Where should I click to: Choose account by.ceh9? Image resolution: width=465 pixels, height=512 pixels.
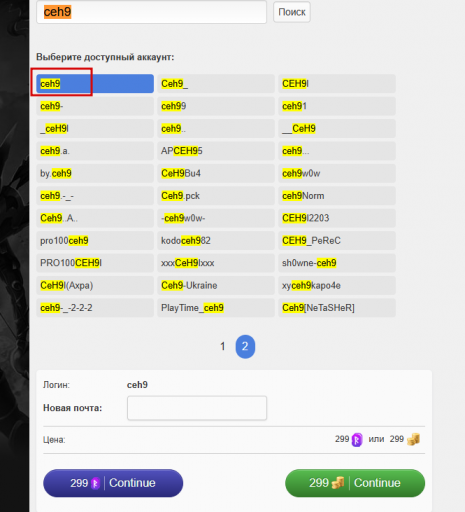[x=95, y=173]
